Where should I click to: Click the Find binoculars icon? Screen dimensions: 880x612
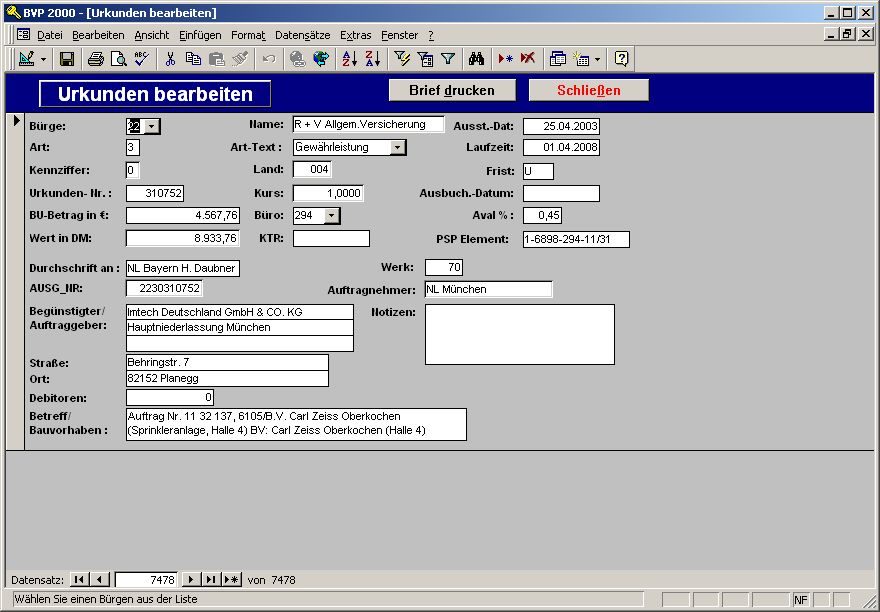(x=476, y=58)
